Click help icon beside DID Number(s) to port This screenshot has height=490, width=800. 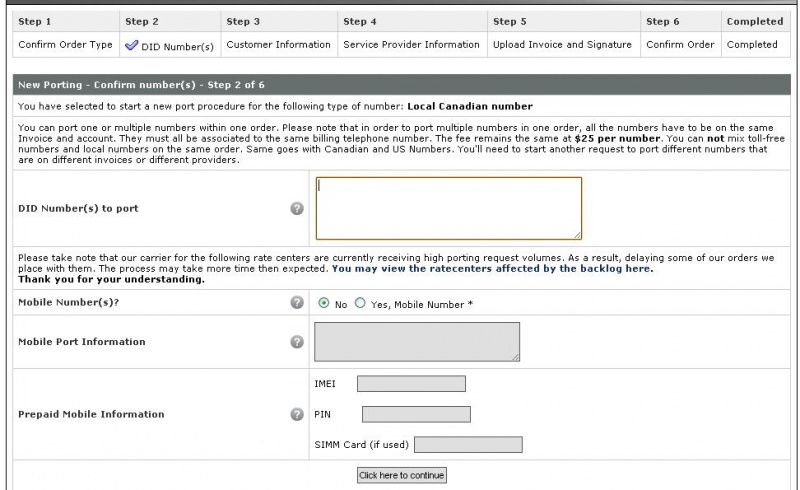coord(297,208)
